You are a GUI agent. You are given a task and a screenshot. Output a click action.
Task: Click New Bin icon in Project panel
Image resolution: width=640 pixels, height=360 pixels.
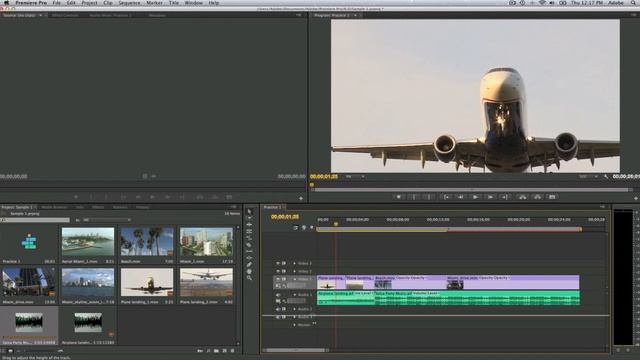[x=216, y=351]
